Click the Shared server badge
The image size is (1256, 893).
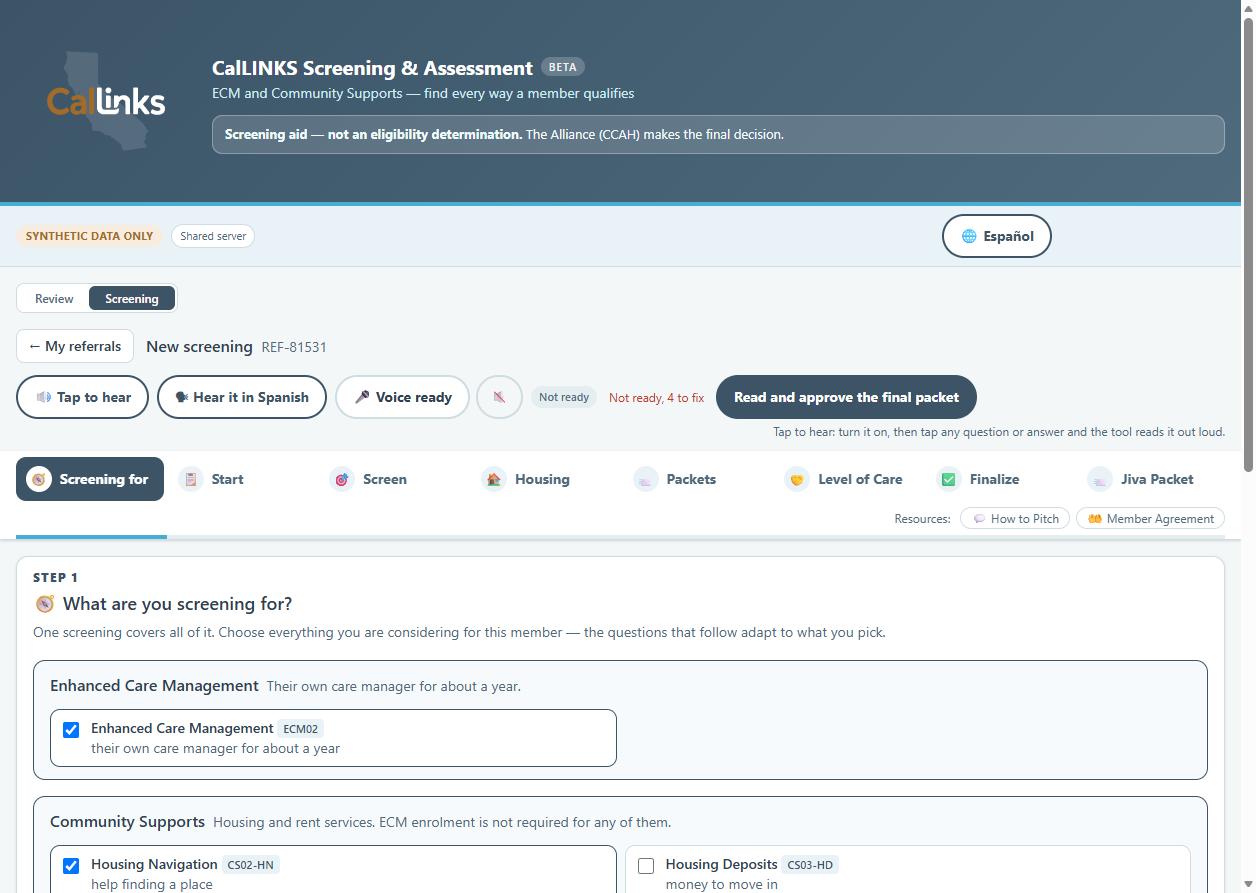(212, 236)
